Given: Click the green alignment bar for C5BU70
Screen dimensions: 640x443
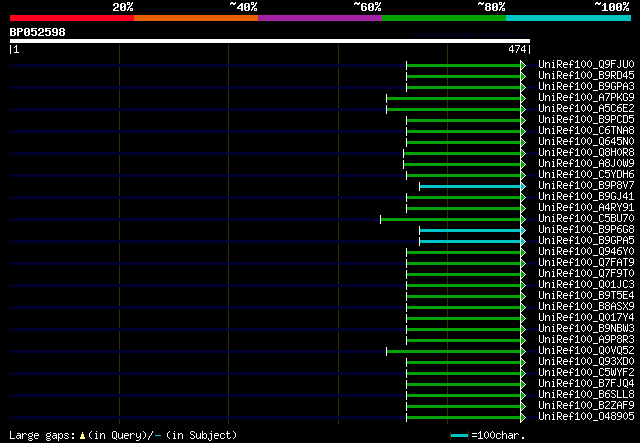Looking at the screenshot, I should pos(451,220).
